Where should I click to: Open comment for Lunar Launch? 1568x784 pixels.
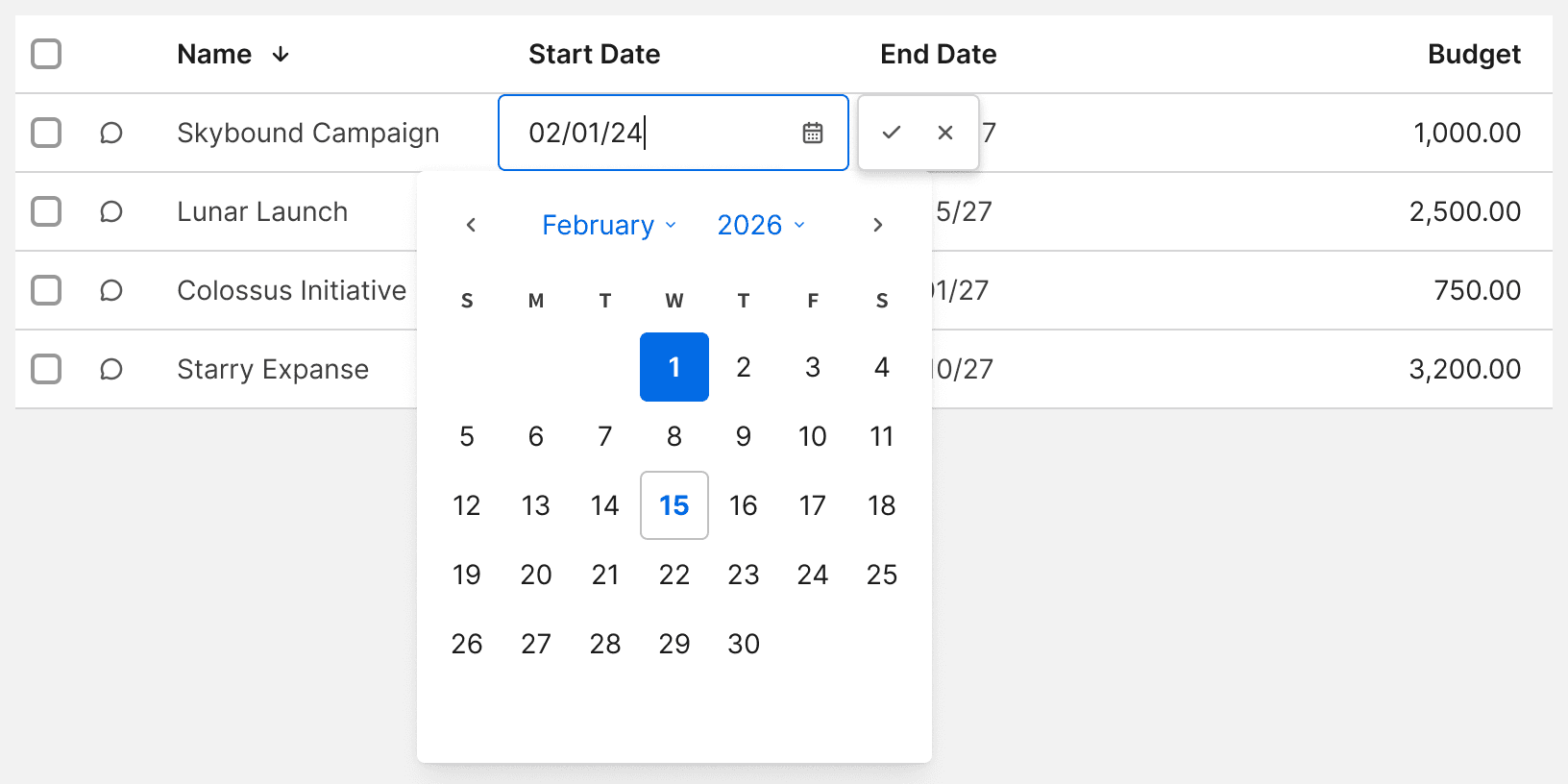[111, 211]
